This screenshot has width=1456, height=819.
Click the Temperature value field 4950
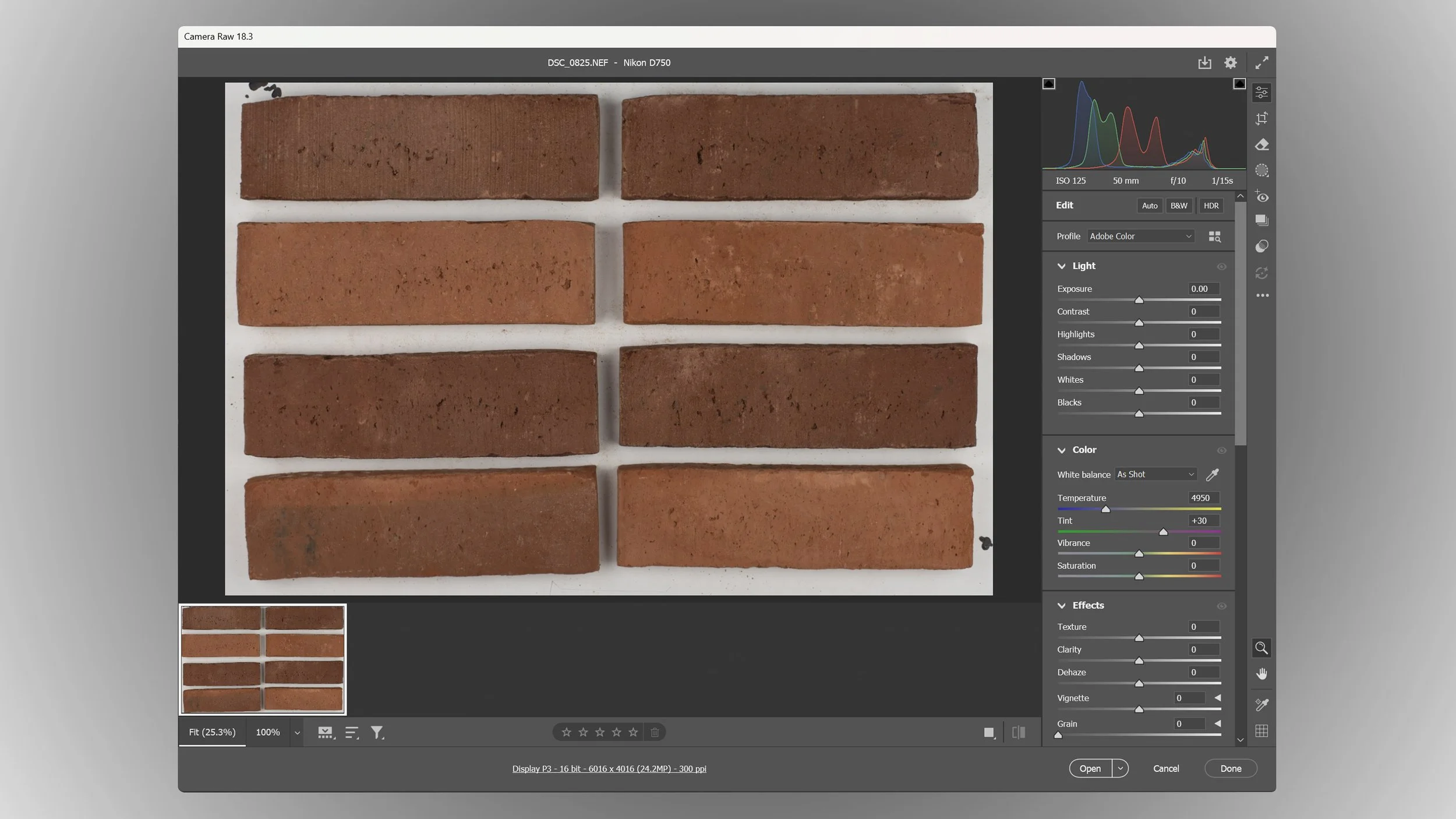click(1203, 498)
